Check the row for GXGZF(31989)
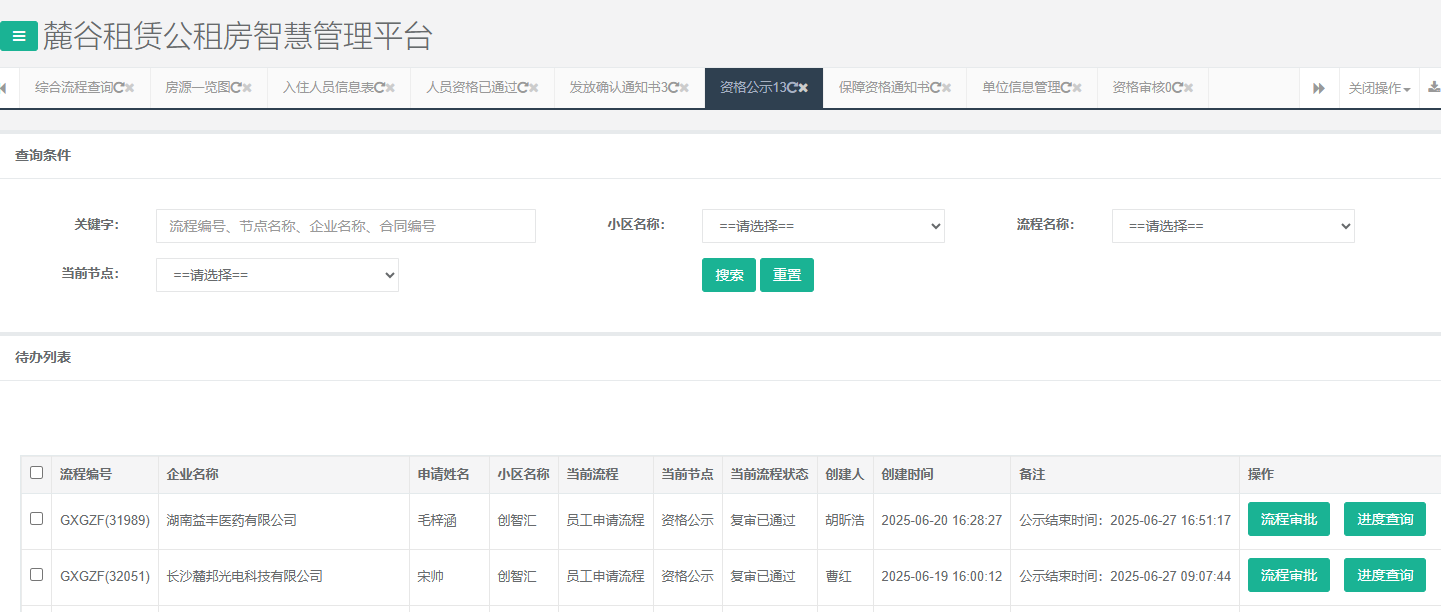This screenshot has width=1441, height=612. (x=37, y=519)
